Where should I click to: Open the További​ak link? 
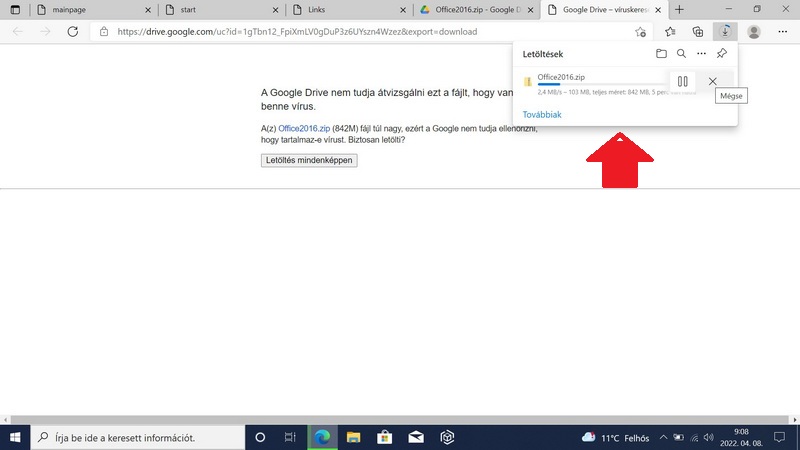[x=542, y=115]
